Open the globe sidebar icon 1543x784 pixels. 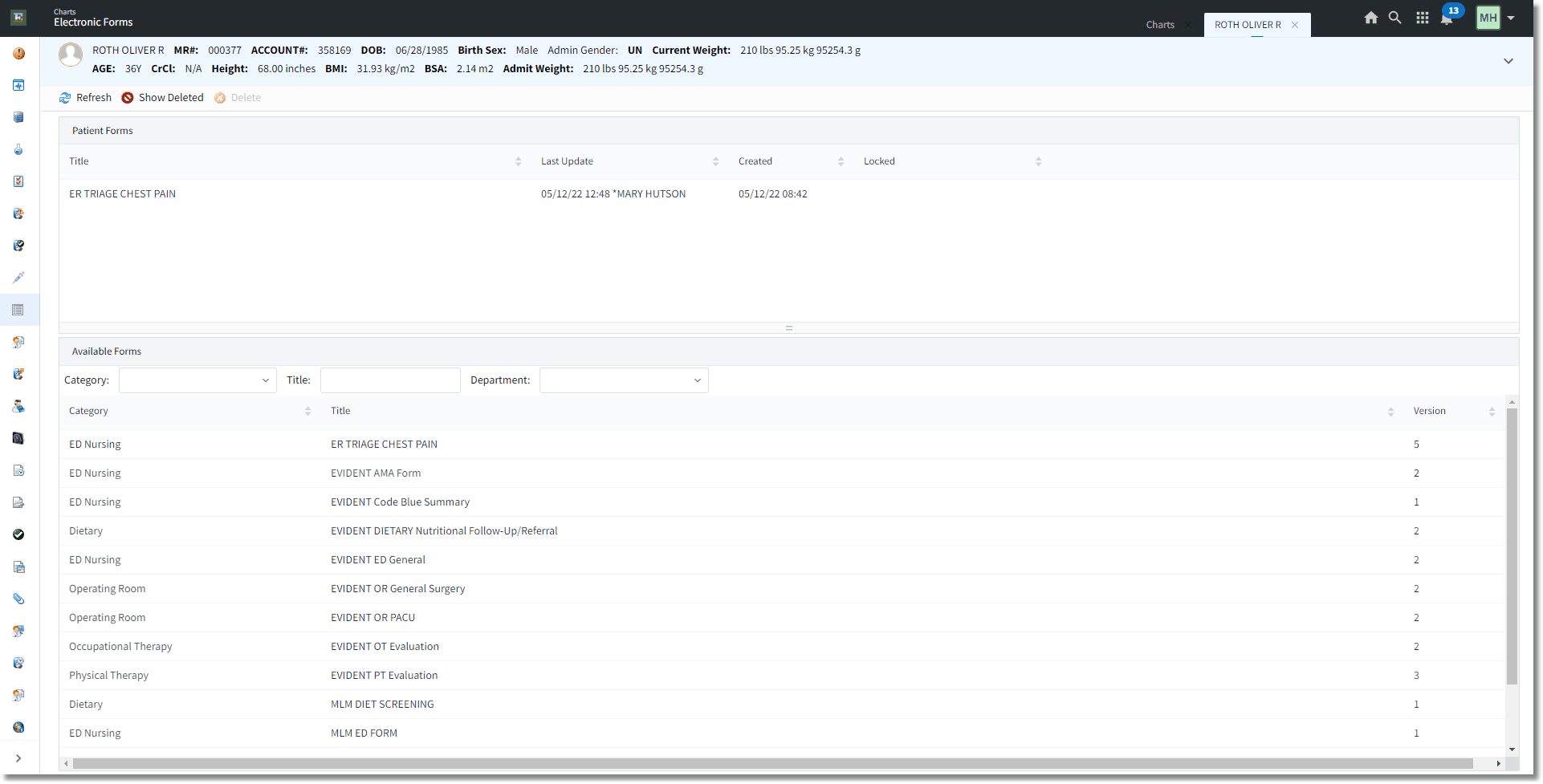(x=18, y=727)
